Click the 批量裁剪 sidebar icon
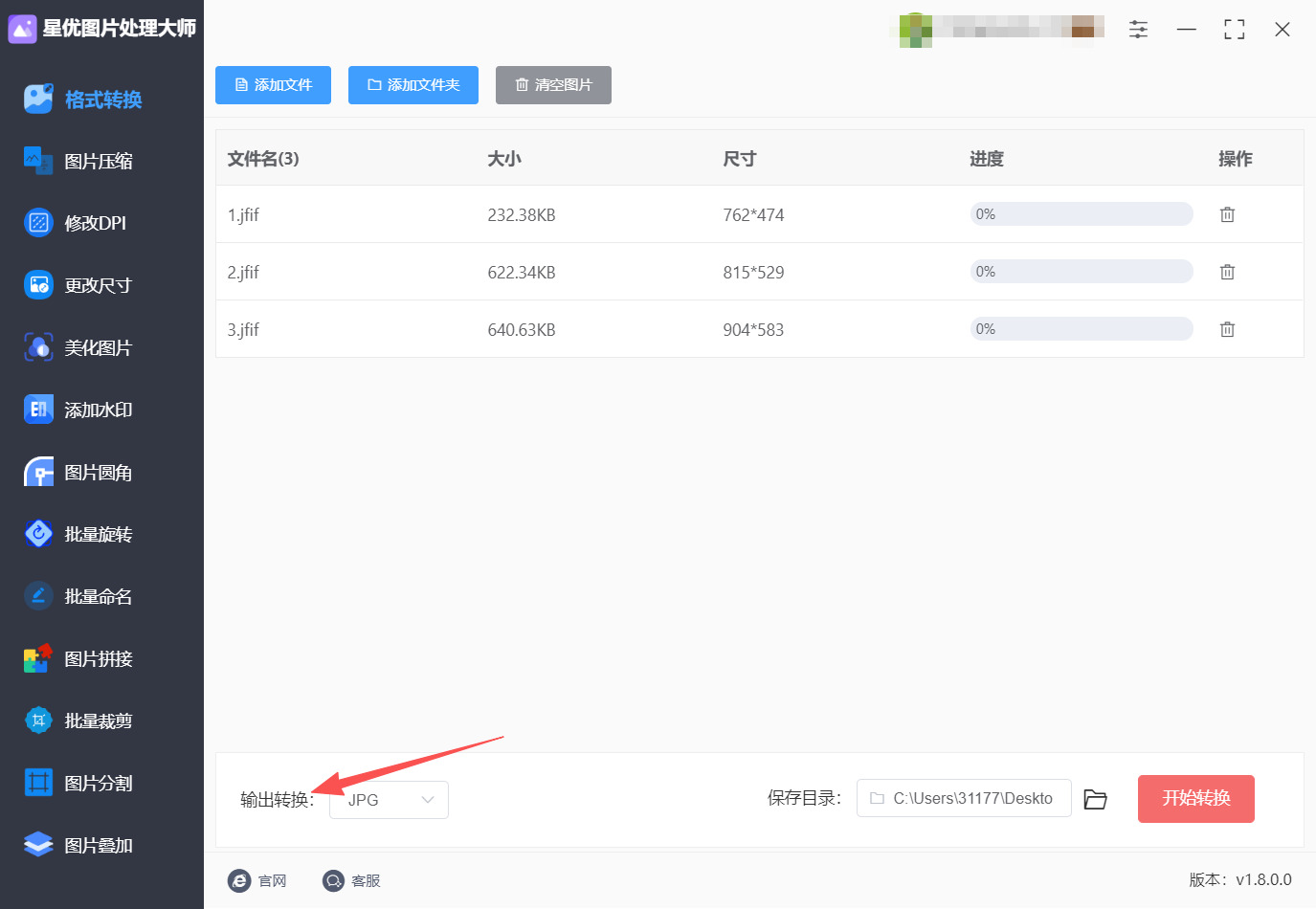The image size is (1316, 909). (38, 721)
